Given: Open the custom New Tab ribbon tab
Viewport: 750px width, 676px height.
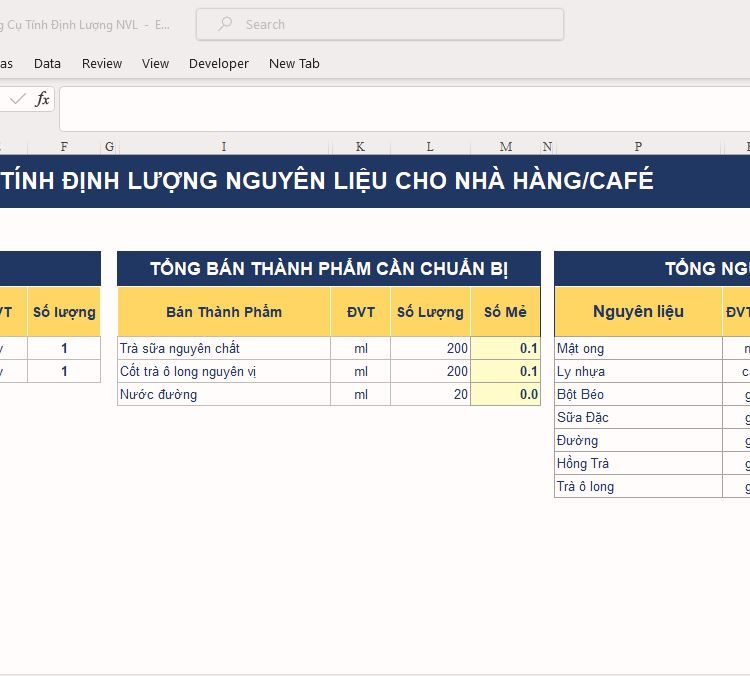Looking at the screenshot, I should tap(294, 63).
